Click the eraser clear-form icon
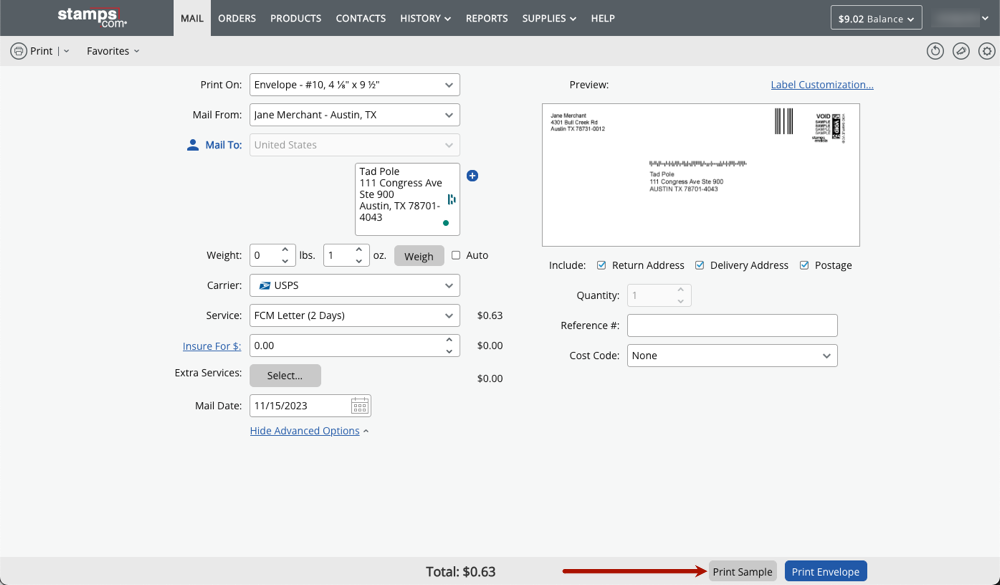 961,51
